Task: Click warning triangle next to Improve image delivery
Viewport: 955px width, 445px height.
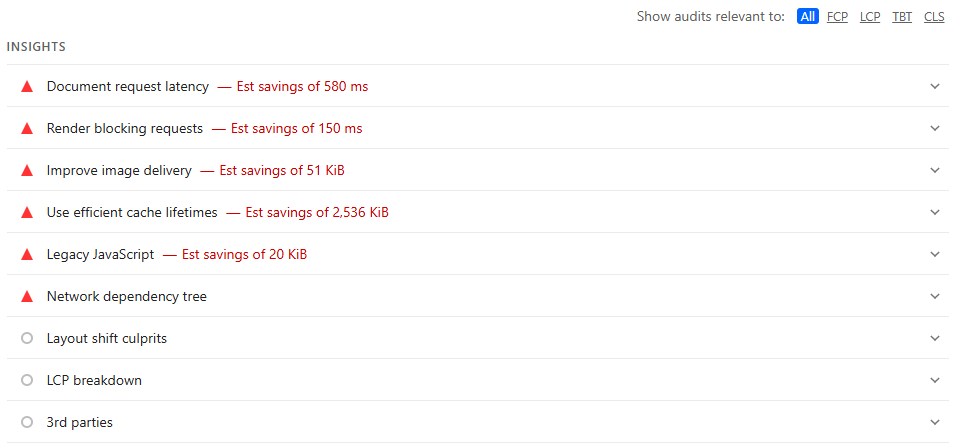Action: click(27, 171)
